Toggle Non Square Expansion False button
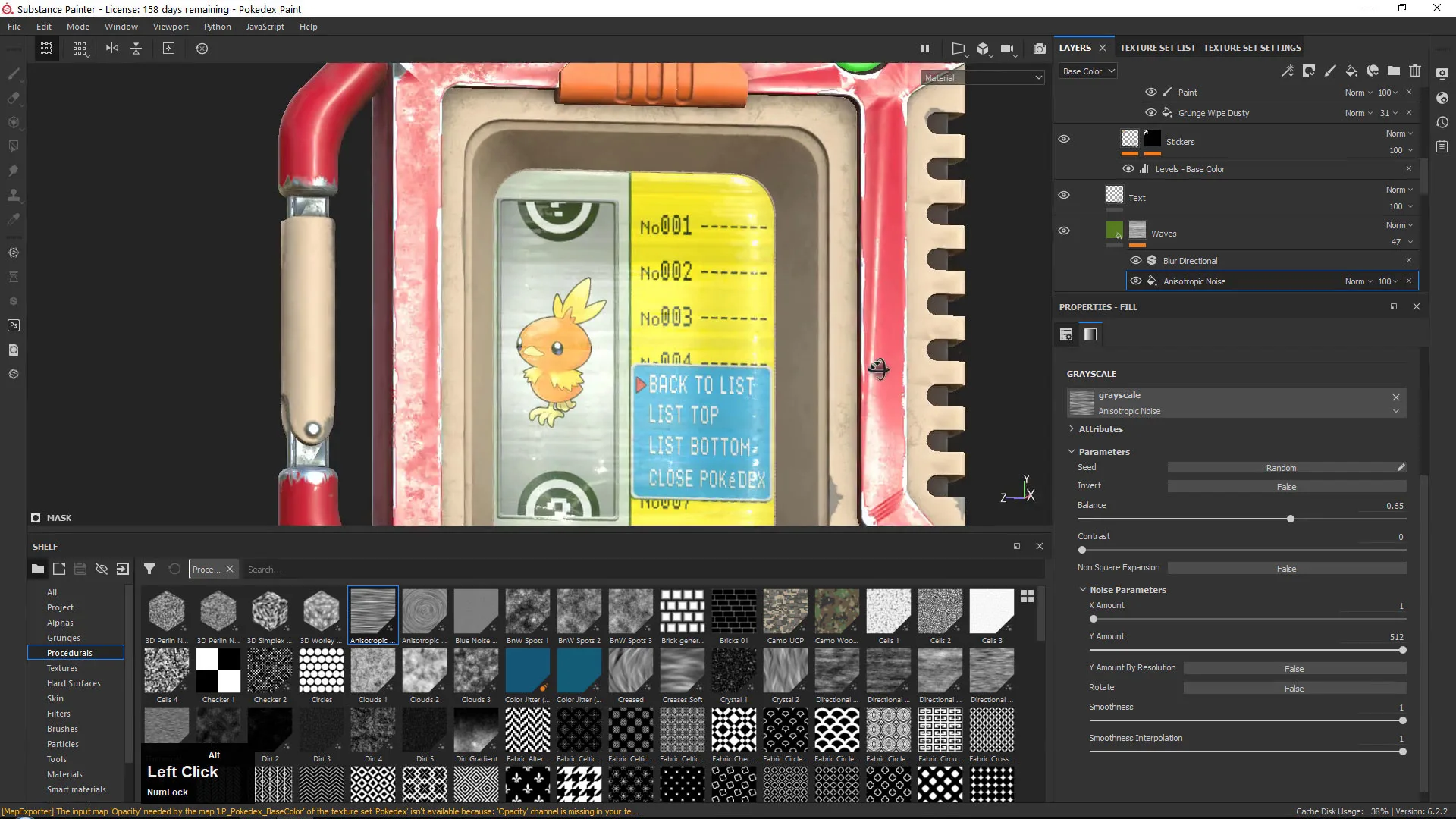The image size is (1456, 819). pos(1286,569)
